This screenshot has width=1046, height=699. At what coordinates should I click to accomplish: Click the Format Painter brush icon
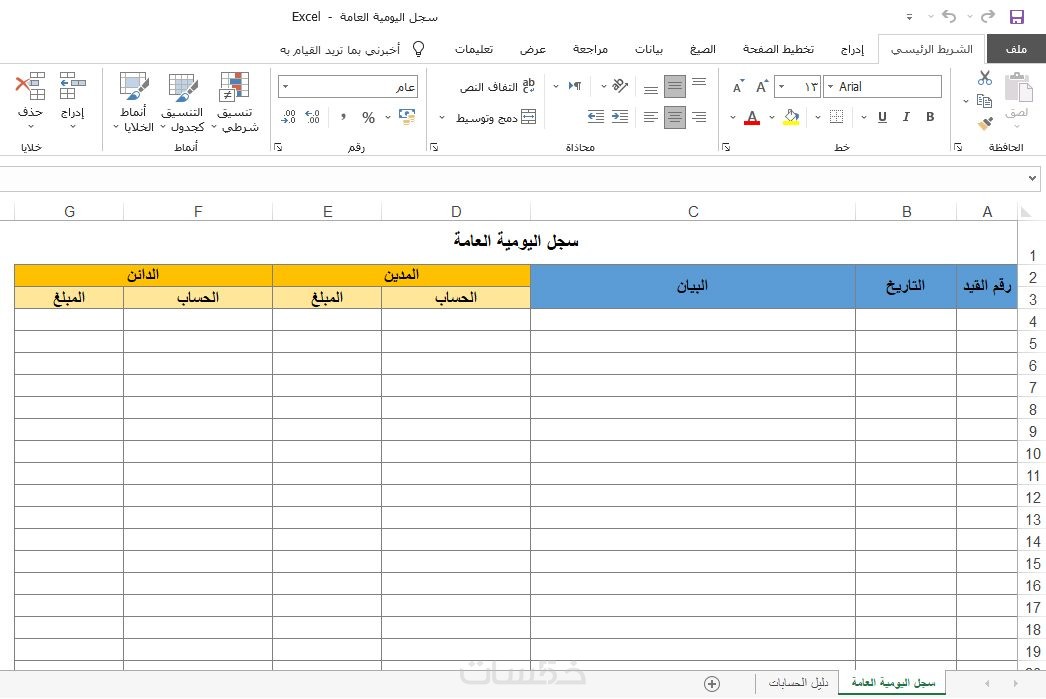coord(985,124)
